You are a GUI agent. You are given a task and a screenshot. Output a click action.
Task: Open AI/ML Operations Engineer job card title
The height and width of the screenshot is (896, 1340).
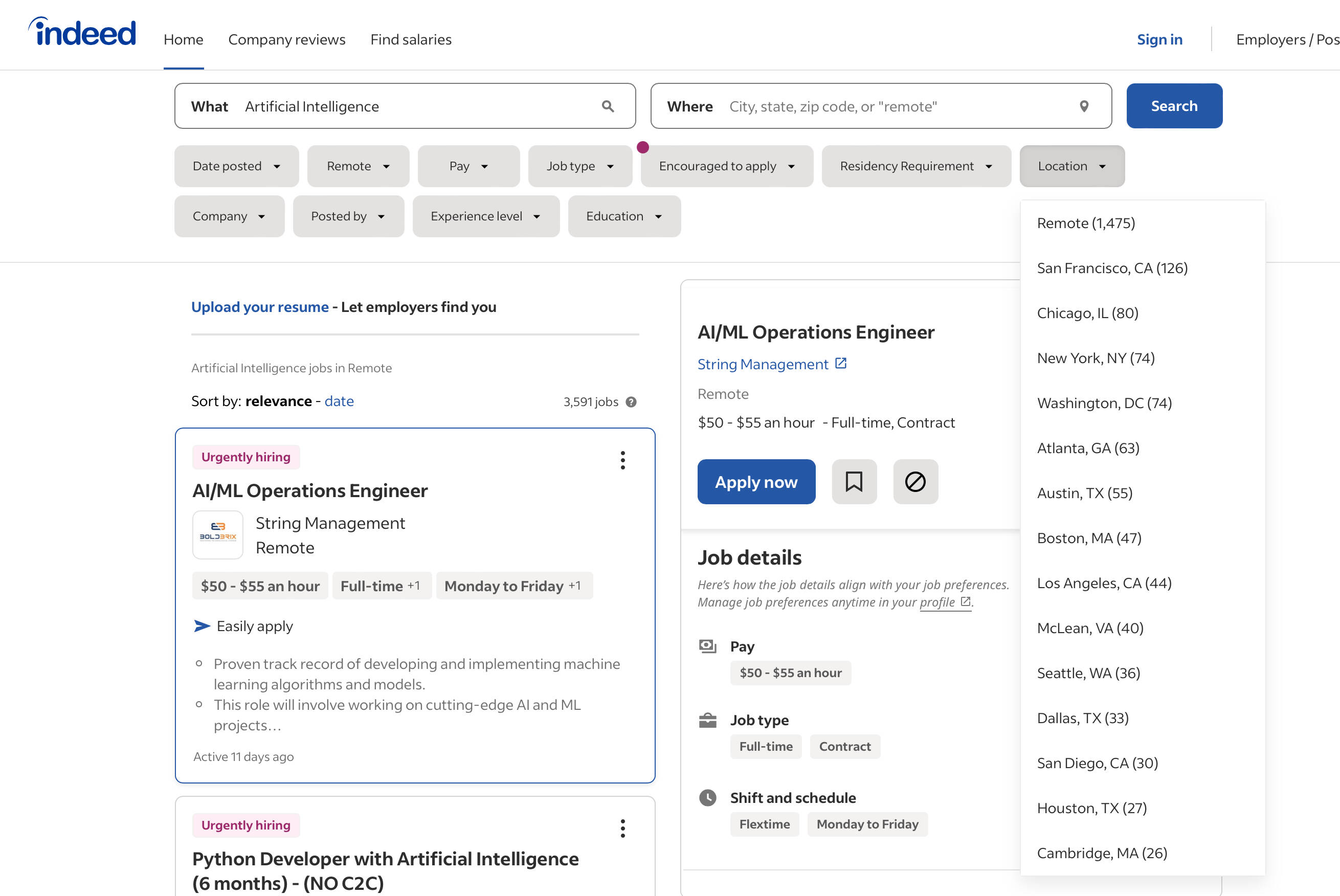(310, 491)
